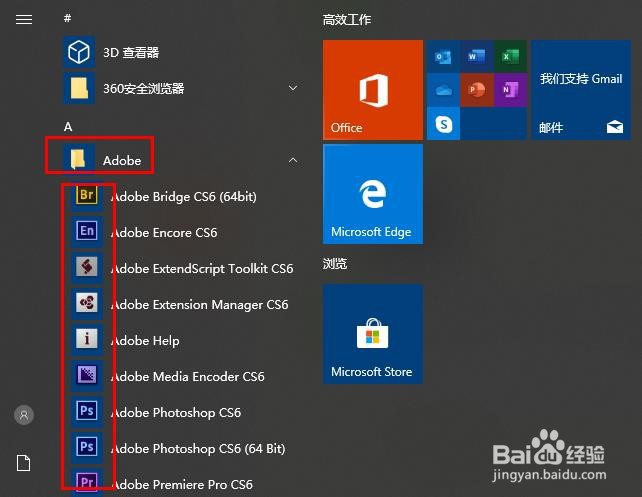The image size is (642, 497).
Task: Open the Word icon in tile group
Action: click(477, 56)
